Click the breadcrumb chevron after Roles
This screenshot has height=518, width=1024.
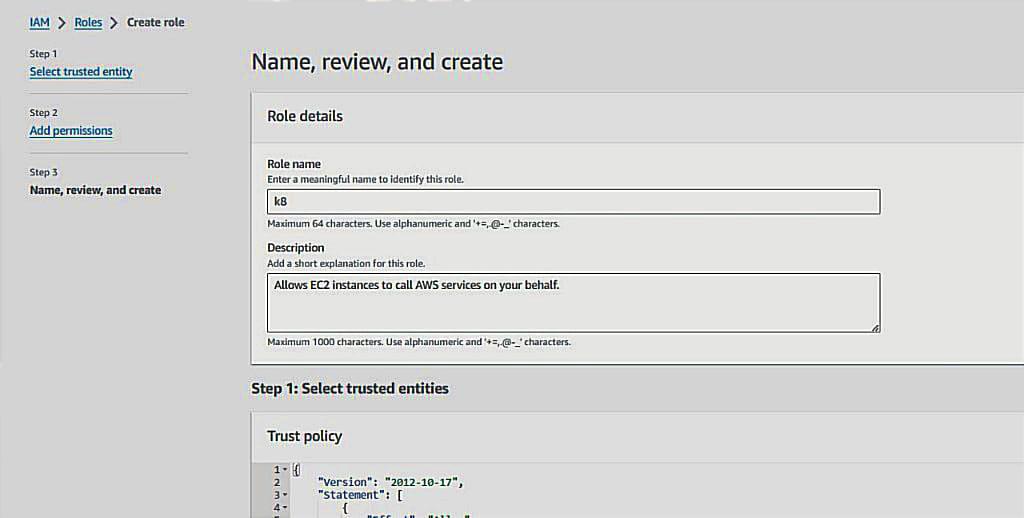[x=114, y=22]
